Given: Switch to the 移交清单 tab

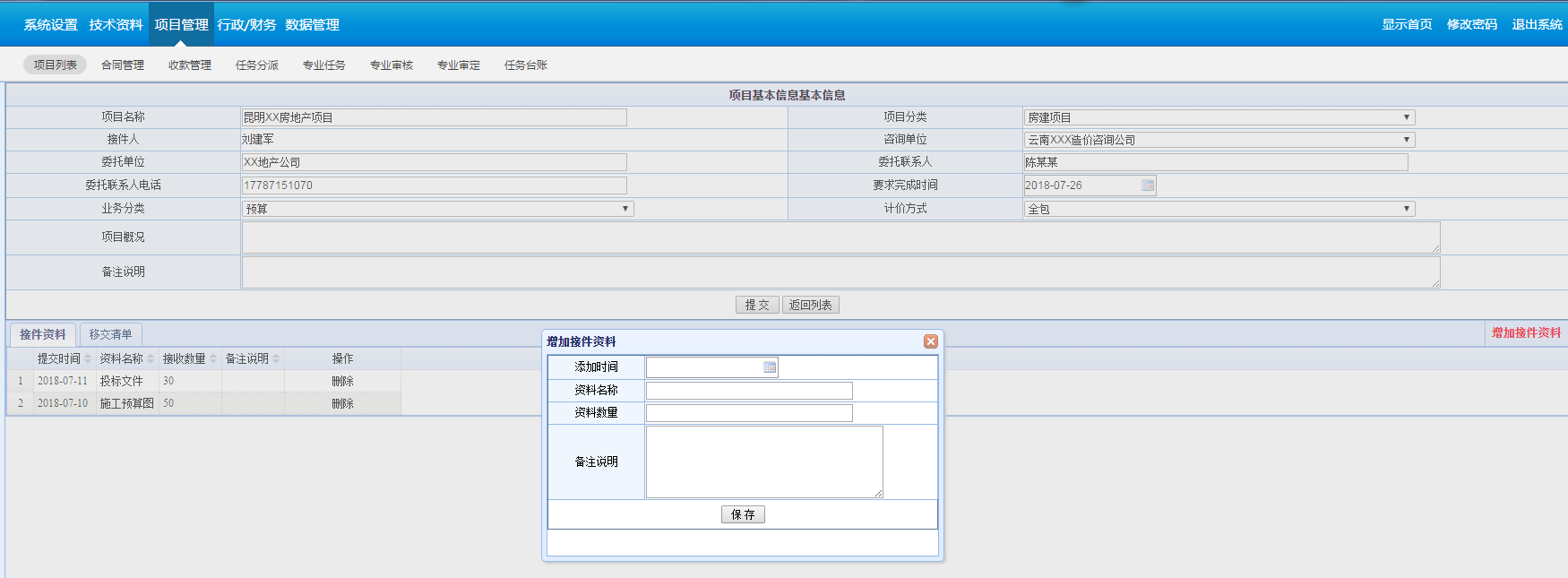Looking at the screenshot, I should (110, 334).
